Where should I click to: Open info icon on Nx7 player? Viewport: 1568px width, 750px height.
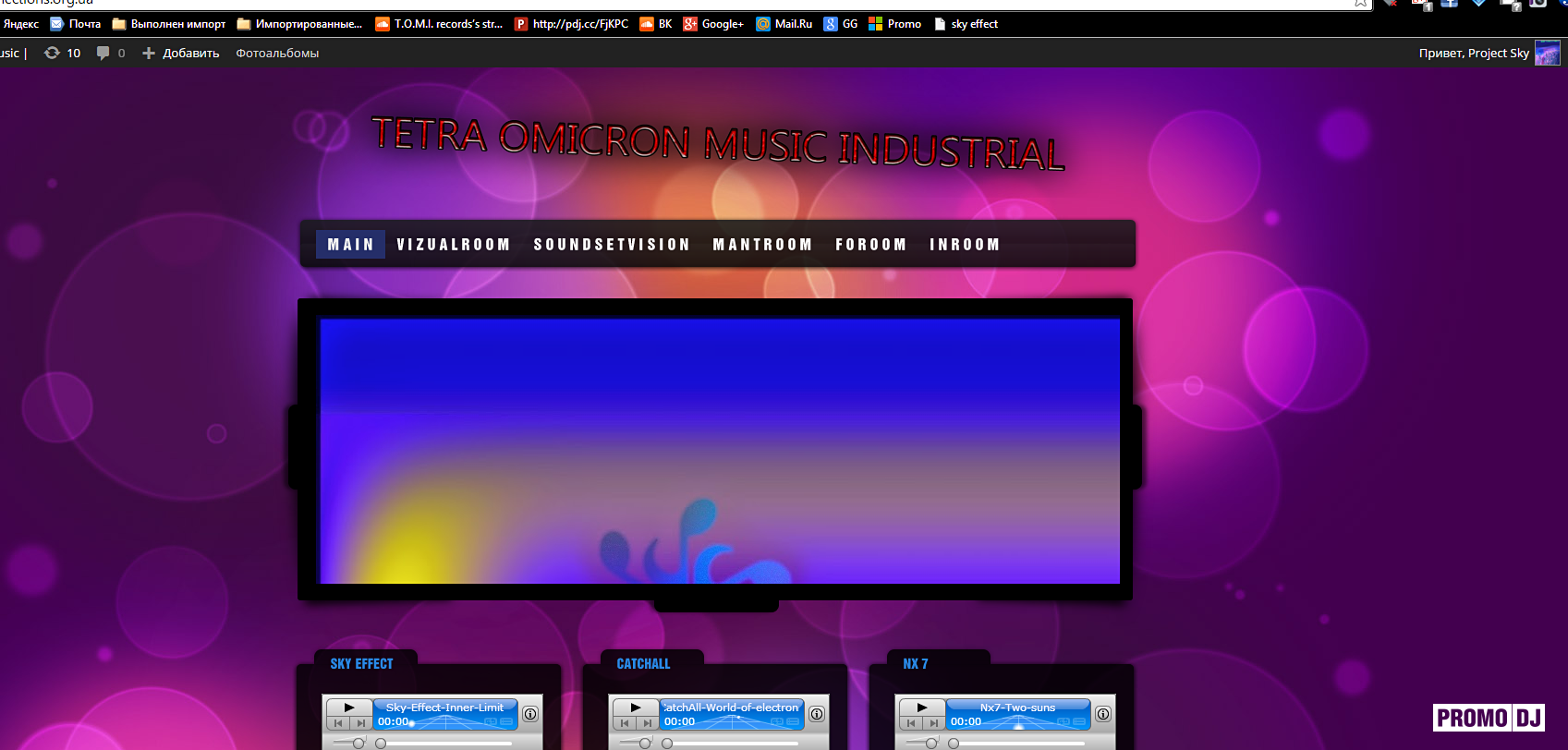pyautogui.click(x=1103, y=714)
